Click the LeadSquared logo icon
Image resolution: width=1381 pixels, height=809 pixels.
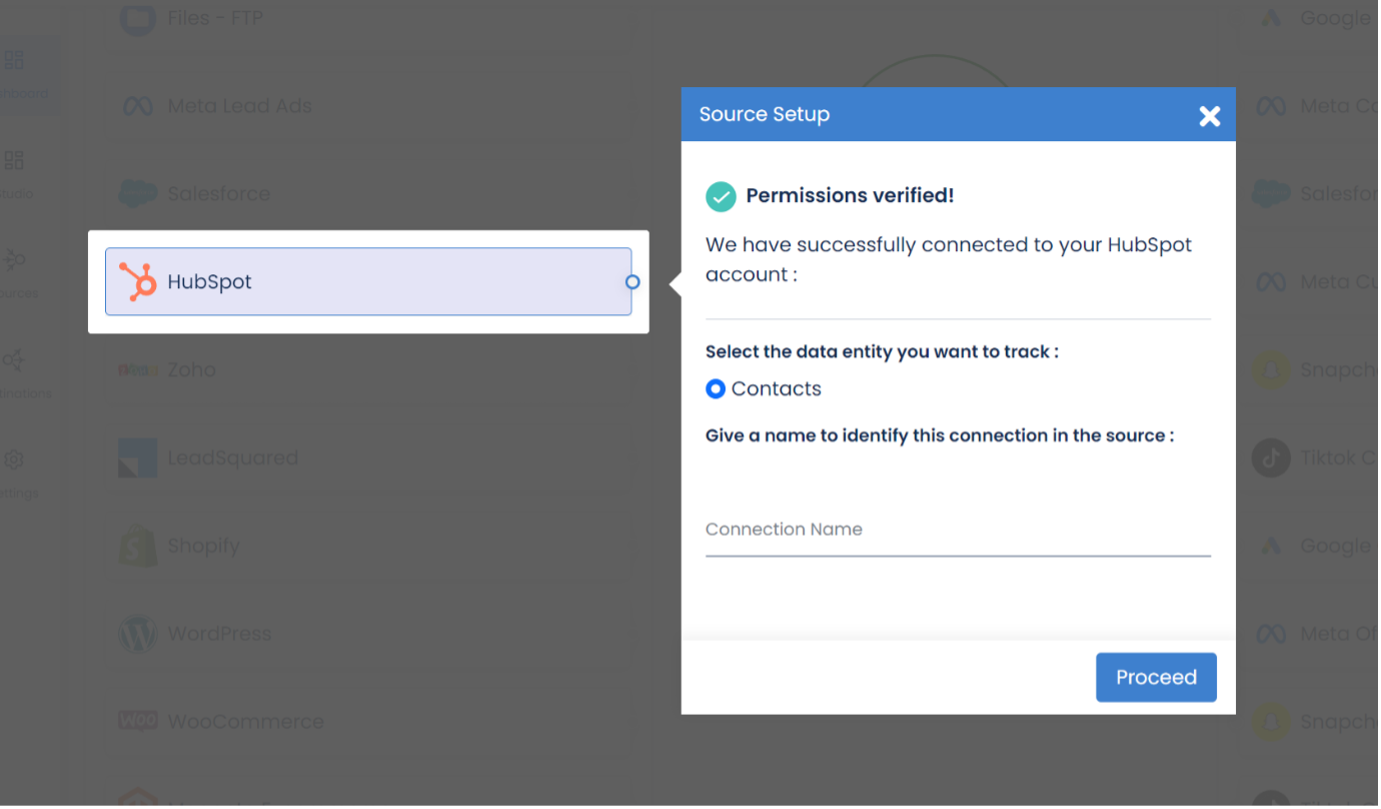[138, 458]
